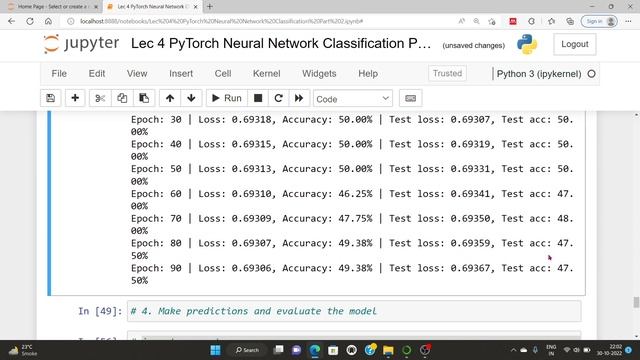Screen dimensions: 640x360
Task: Click Sign in button in browser
Action: (599, 21)
